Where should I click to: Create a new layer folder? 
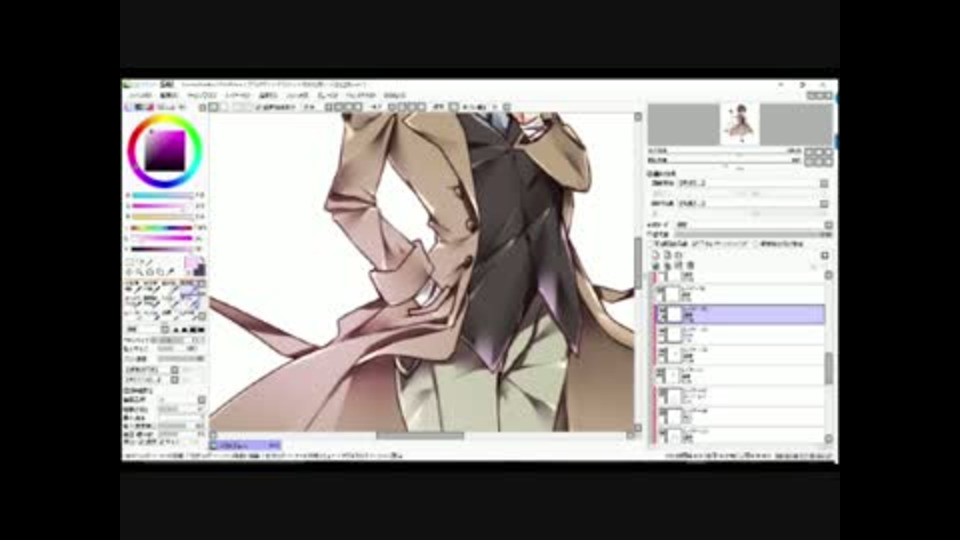click(678, 255)
